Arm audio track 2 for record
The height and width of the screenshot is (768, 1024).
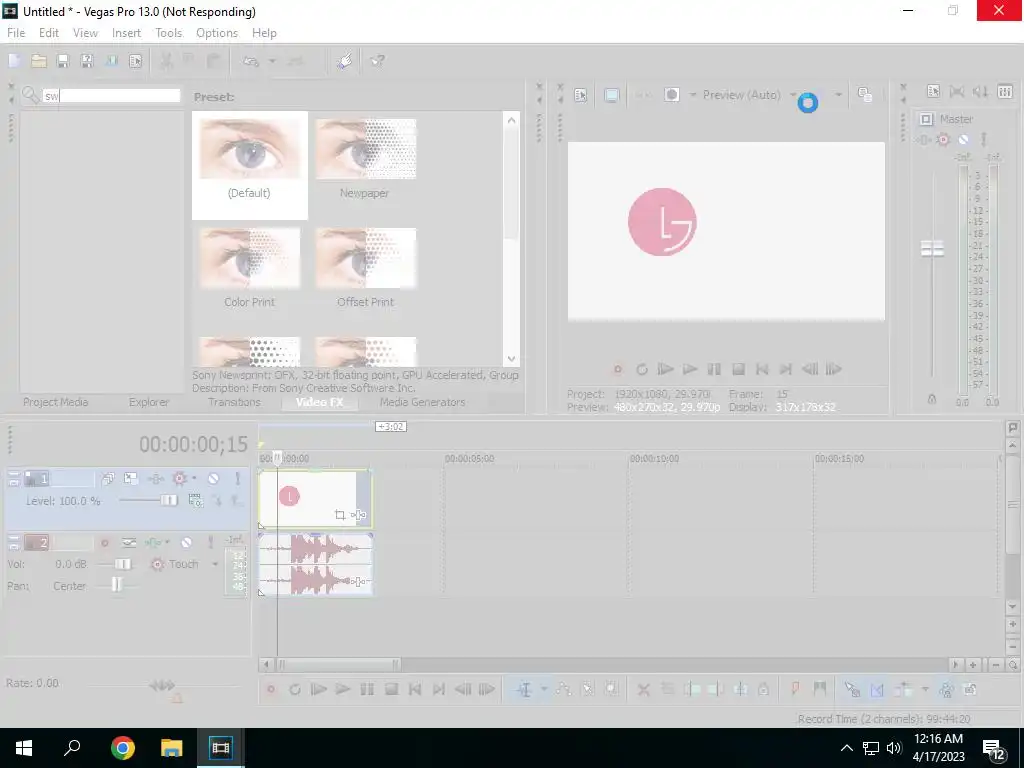pos(104,543)
